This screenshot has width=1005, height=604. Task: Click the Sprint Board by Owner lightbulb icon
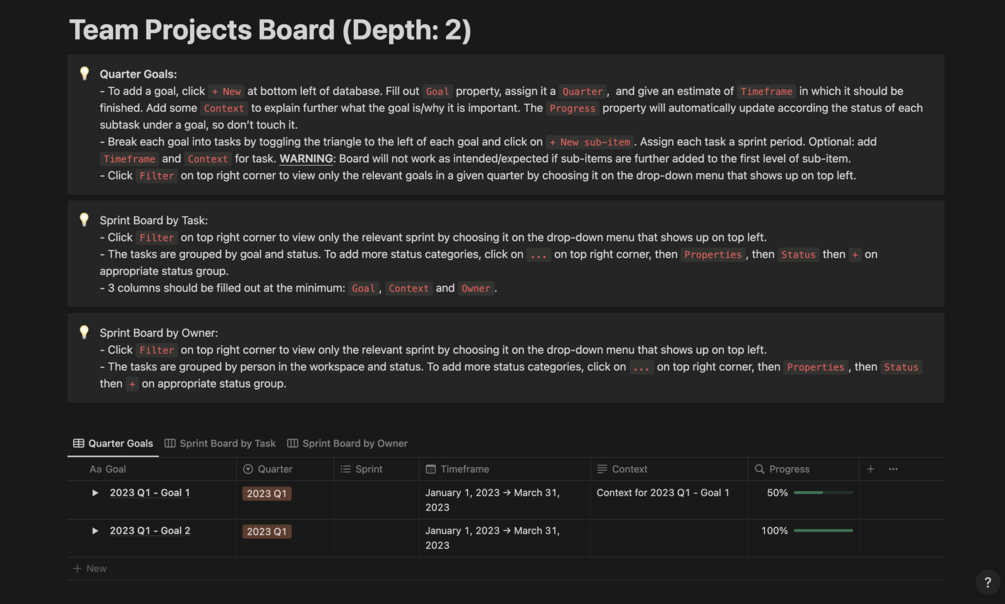[85, 333]
